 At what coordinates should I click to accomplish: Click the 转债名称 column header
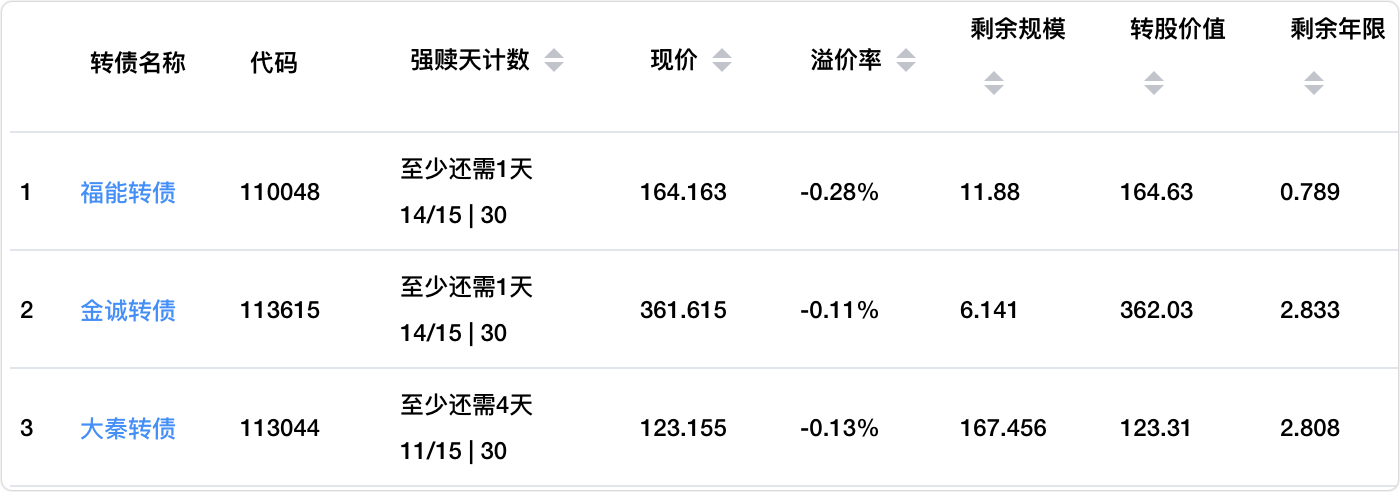click(138, 62)
